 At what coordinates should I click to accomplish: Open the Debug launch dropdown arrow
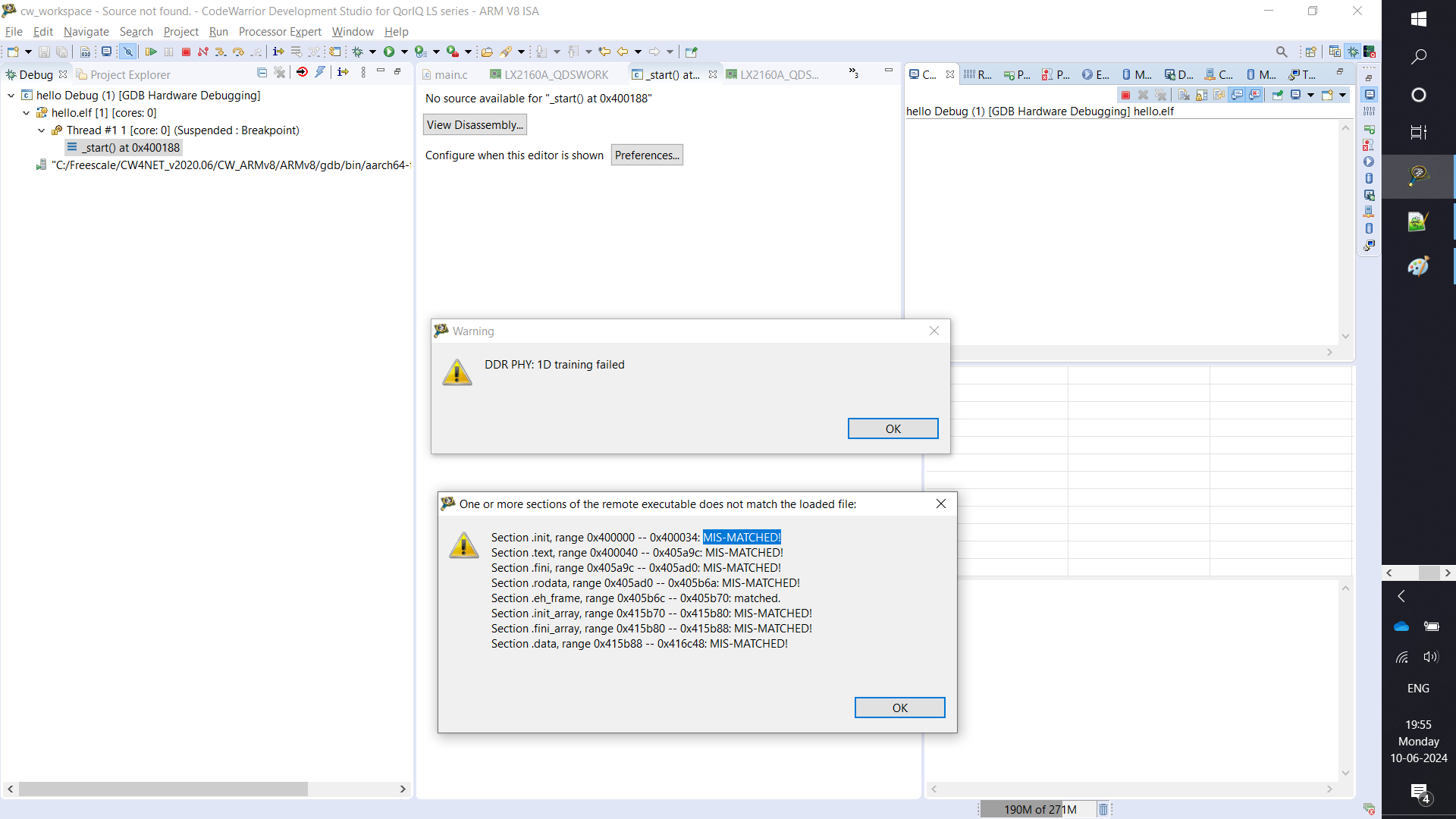click(x=372, y=52)
